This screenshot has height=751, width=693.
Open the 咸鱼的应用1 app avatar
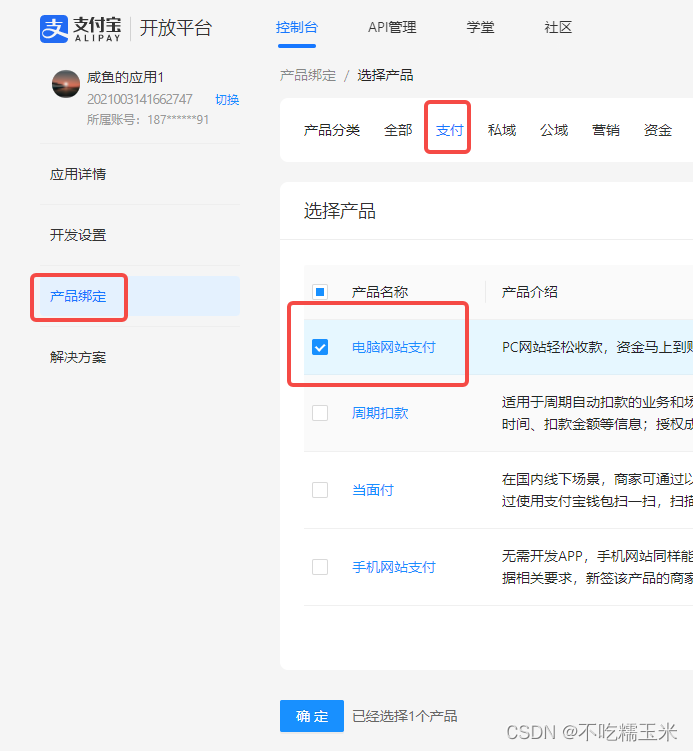tap(66, 84)
